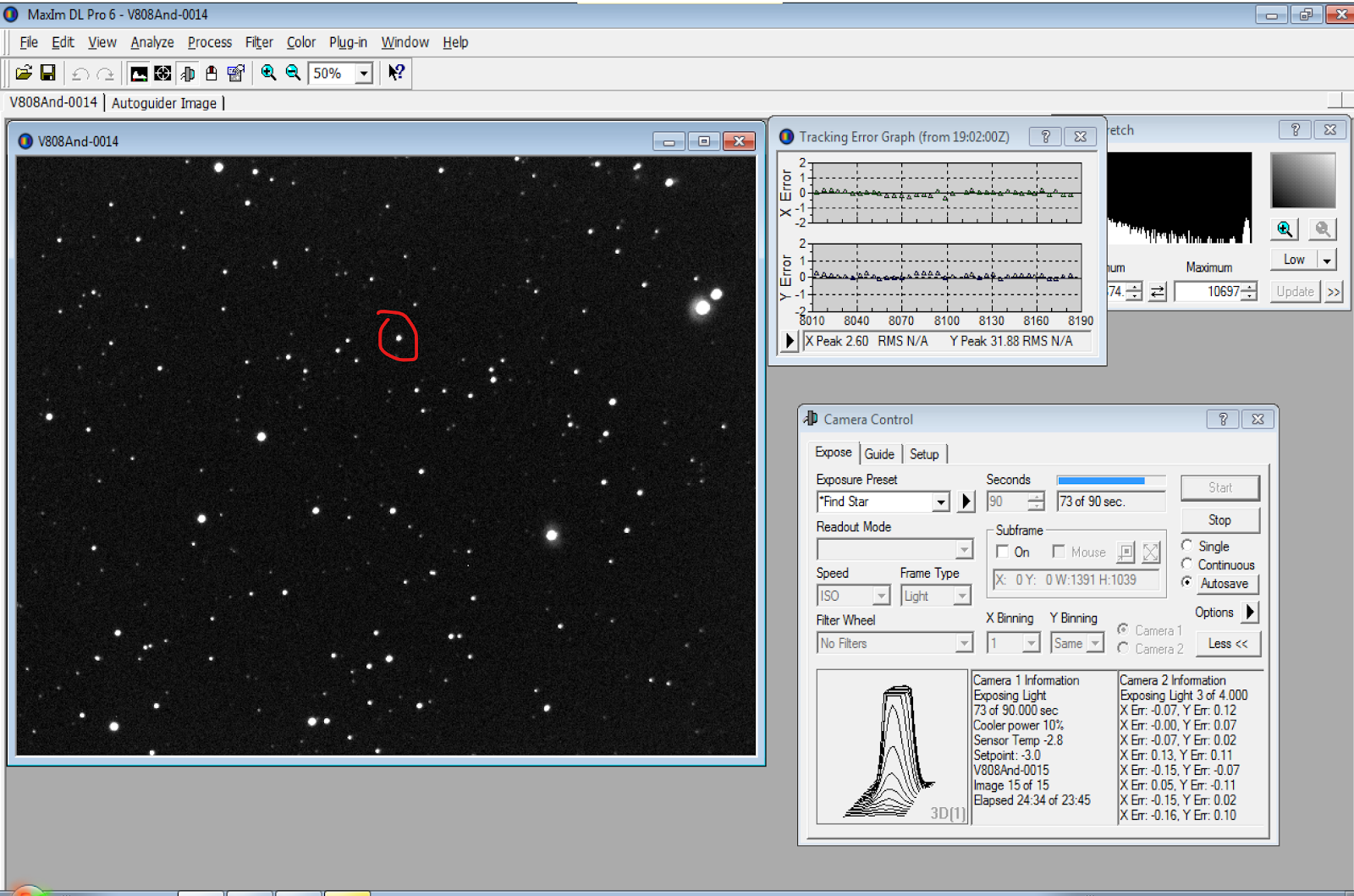Image resolution: width=1354 pixels, height=896 pixels.
Task: Click the grayscale stretch gradient box
Action: [x=1303, y=180]
